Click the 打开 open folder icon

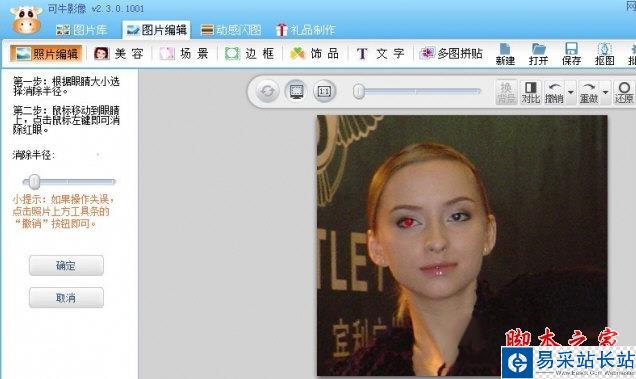coord(538,54)
